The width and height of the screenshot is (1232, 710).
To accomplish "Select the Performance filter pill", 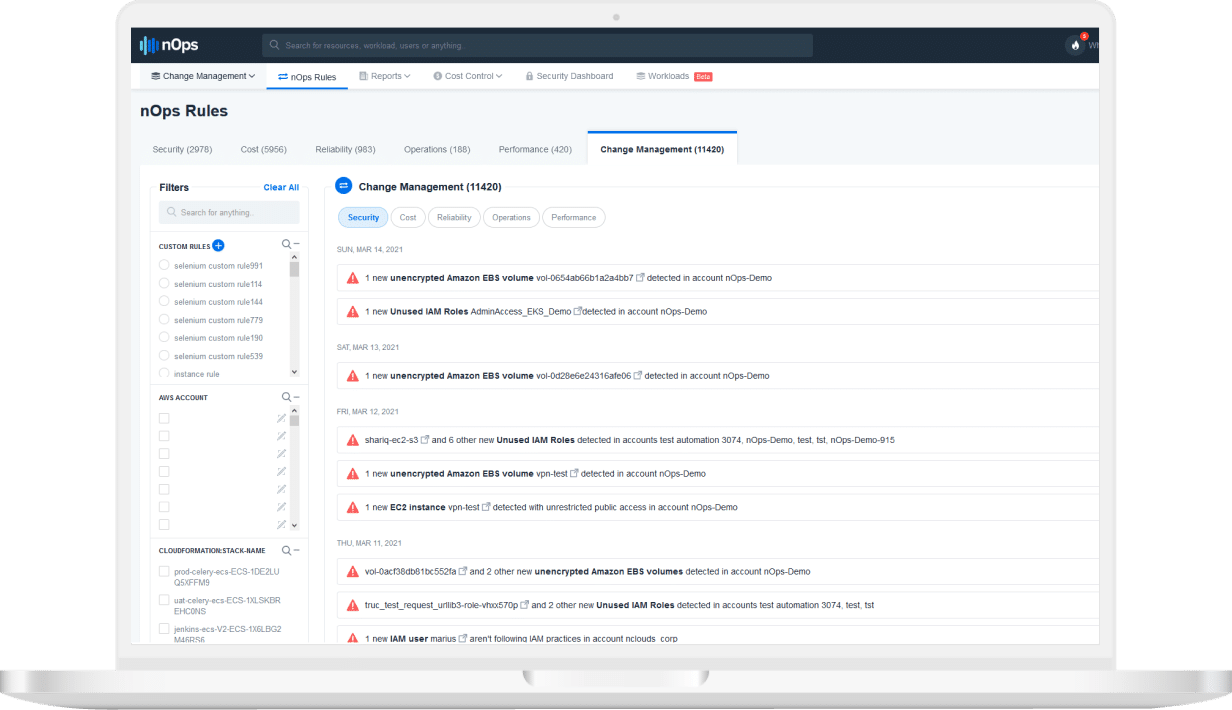I will point(573,217).
